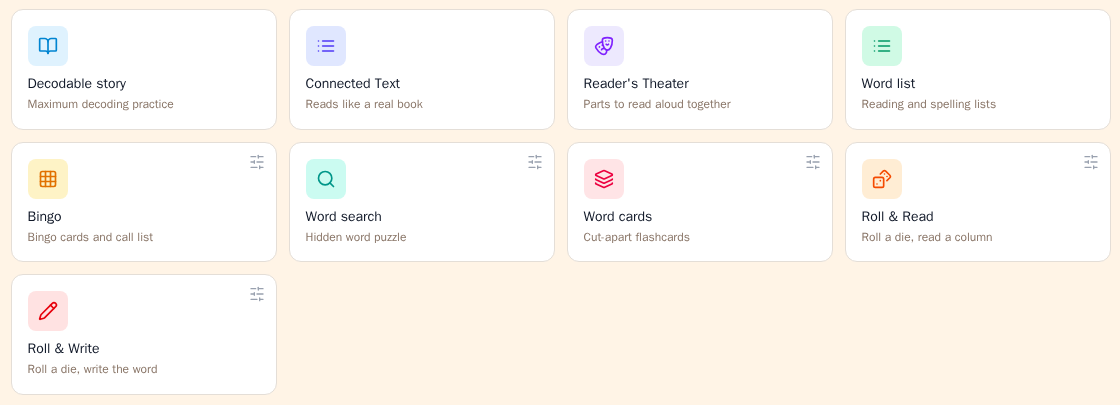Viewport: 1120px width, 405px height.
Task: Open Bingo card settings sliders
Action: (257, 161)
